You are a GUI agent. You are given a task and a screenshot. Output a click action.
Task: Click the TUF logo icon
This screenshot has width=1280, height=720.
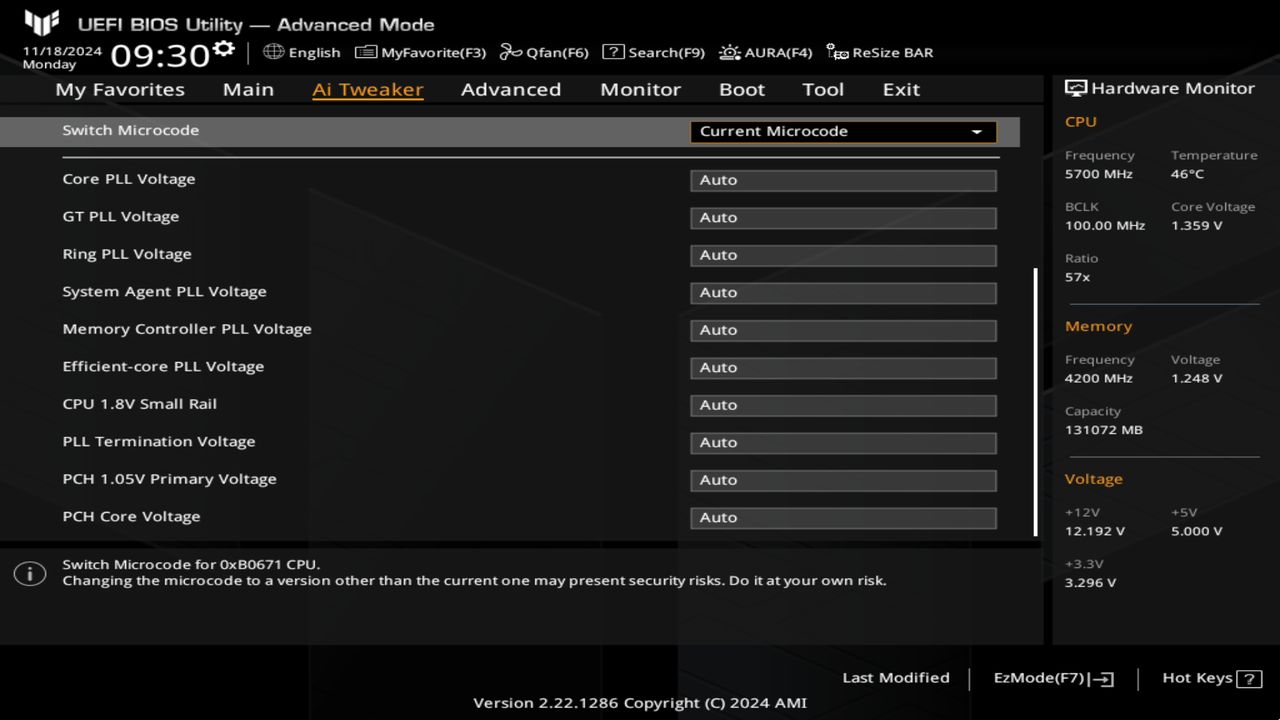tap(41, 22)
